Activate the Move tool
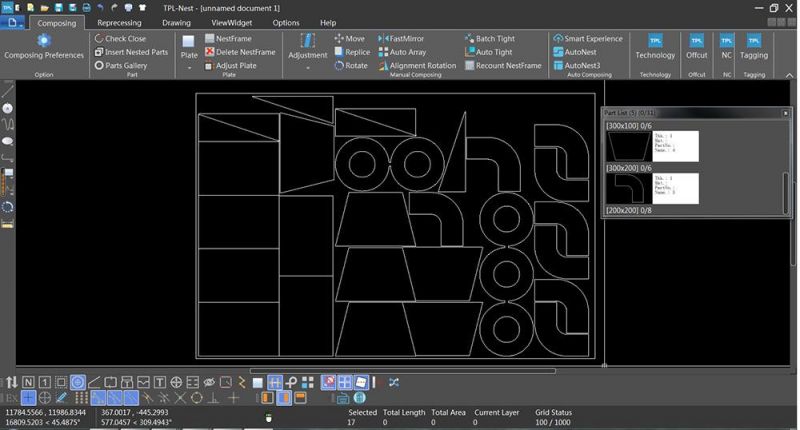The height and width of the screenshot is (430, 800). (x=349, y=38)
